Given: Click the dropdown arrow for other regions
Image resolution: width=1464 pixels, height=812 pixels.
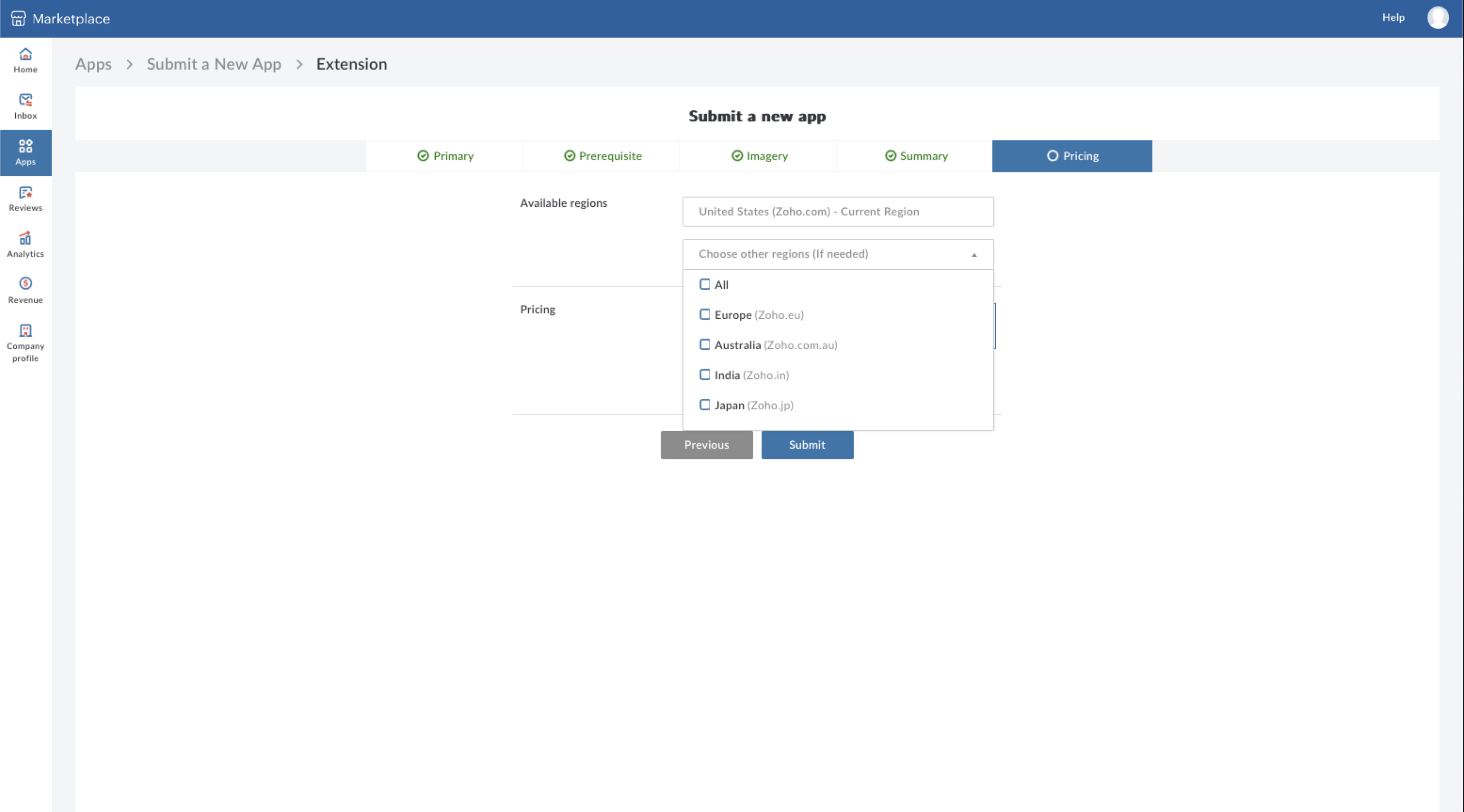Looking at the screenshot, I should 974,255.
